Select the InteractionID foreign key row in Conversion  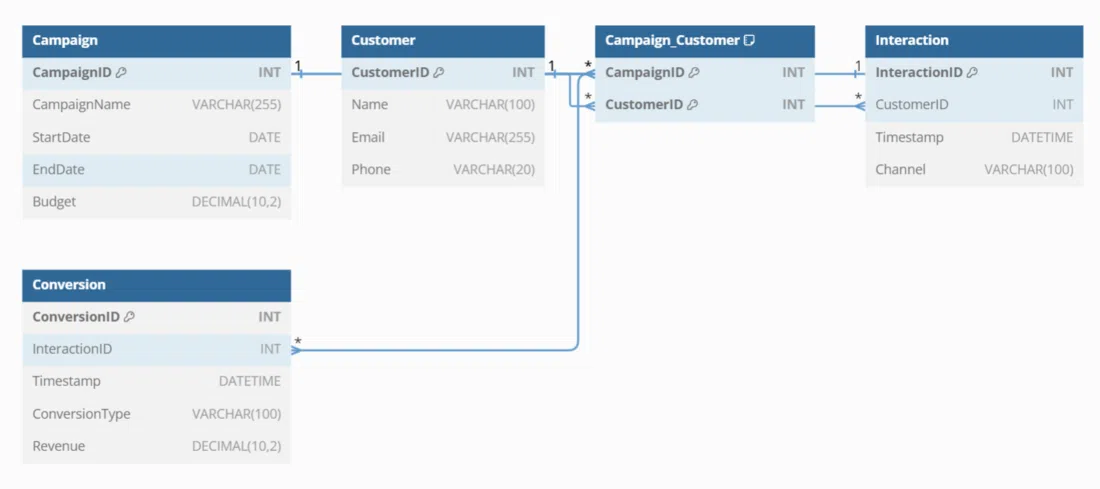(156, 349)
